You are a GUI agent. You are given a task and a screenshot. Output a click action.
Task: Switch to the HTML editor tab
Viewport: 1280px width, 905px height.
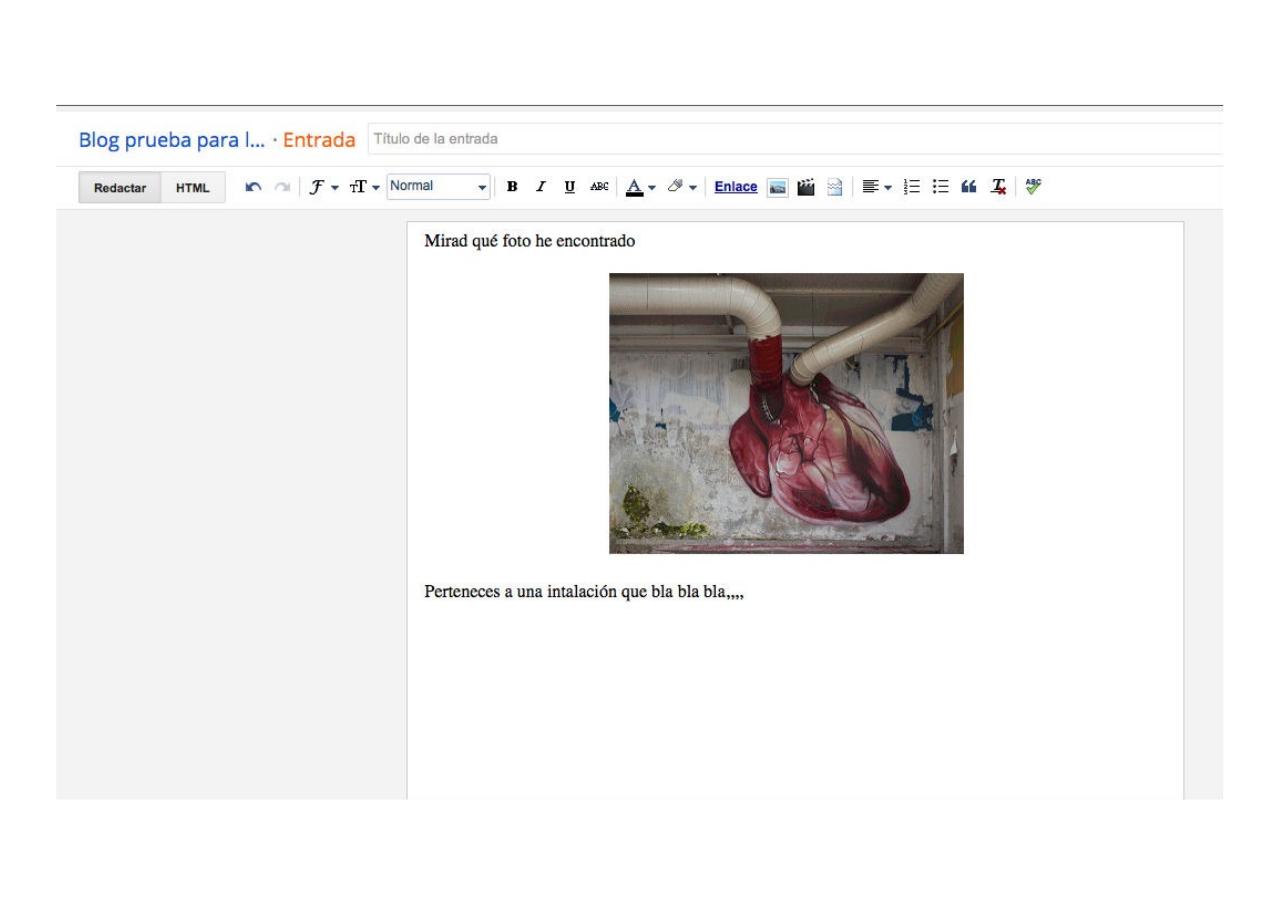point(193,188)
